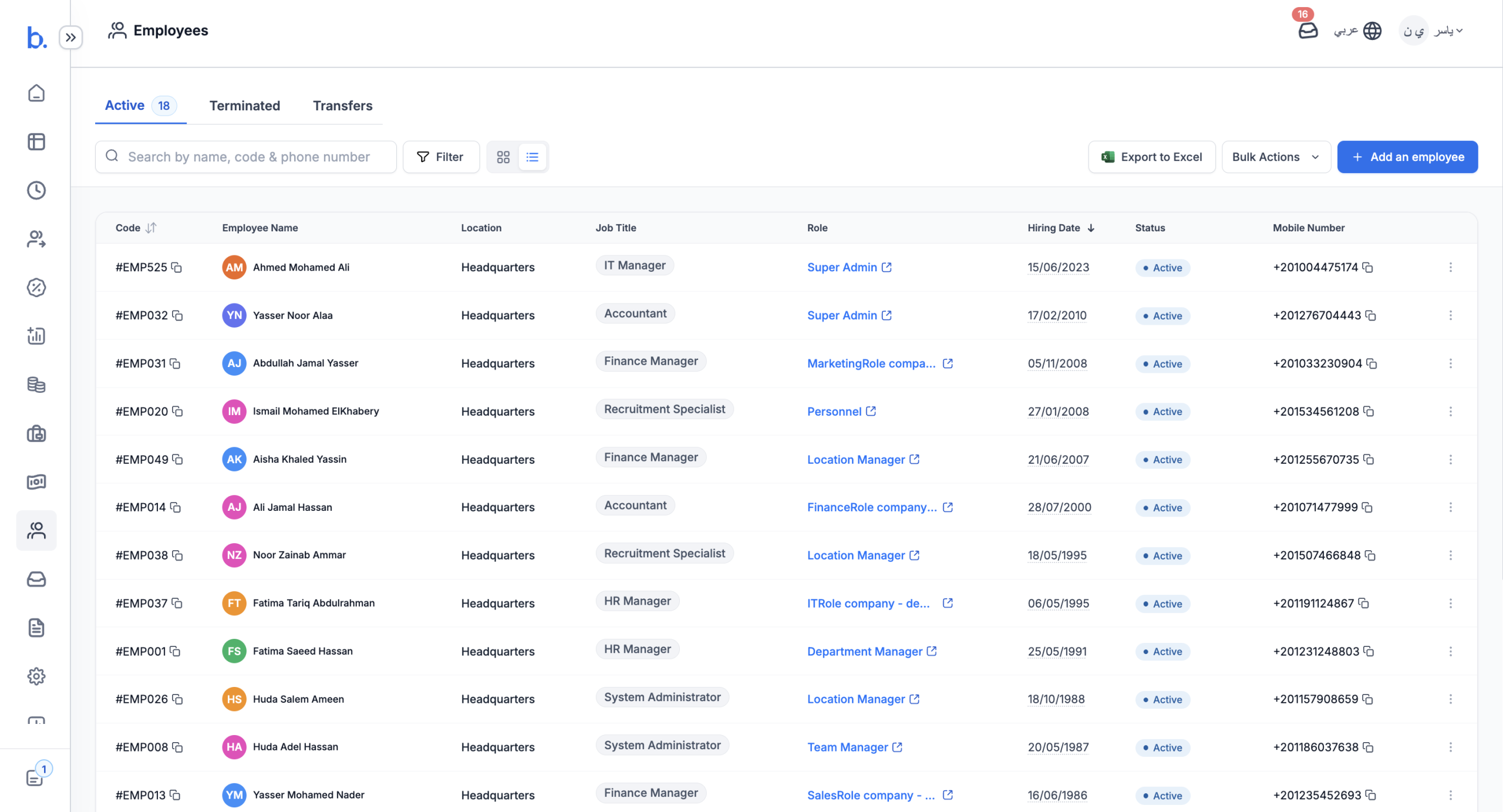The width and height of the screenshot is (1503, 812).
Task: Copy employee code #EMP525
Action: pyautogui.click(x=176, y=268)
